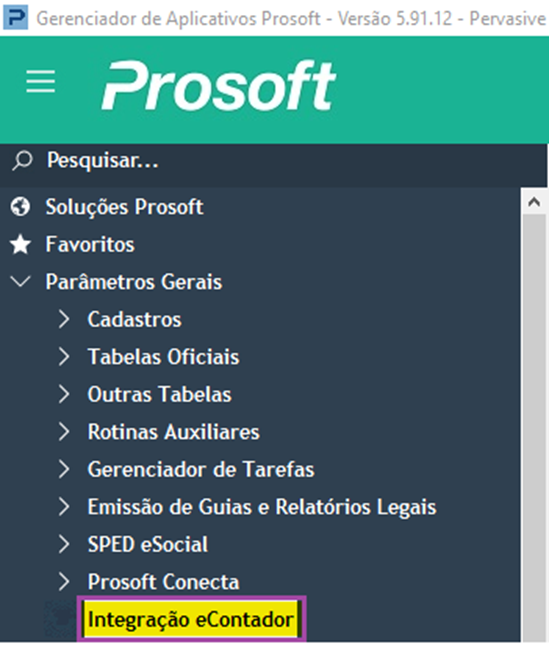
Task: Open Gerenciador de Tarefas item
Action: coord(201,470)
